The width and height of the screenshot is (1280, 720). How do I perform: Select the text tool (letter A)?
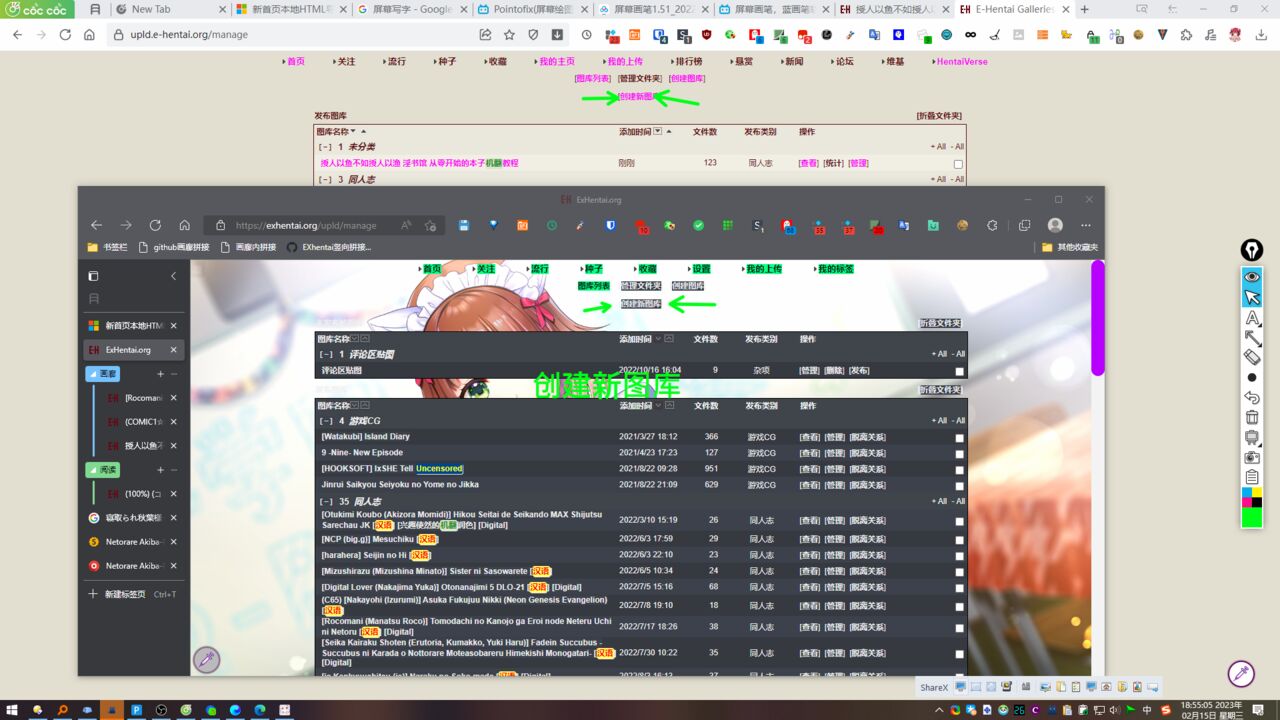1251,318
